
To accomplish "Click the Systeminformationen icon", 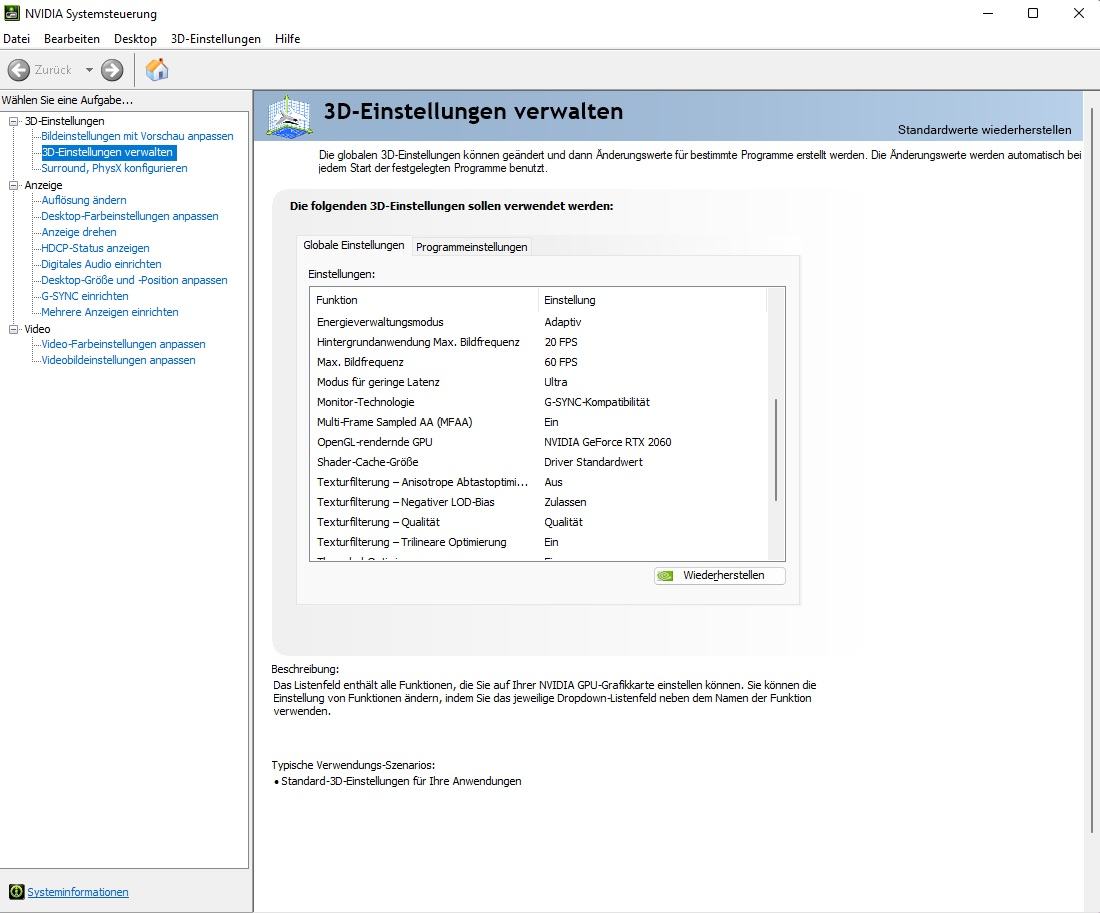I will tap(16, 892).
